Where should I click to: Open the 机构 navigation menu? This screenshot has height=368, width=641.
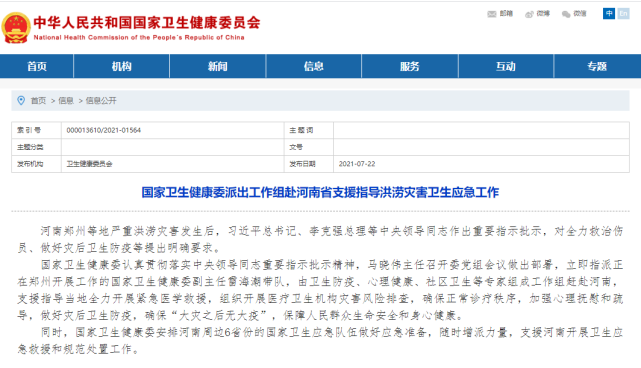[x=121, y=66]
